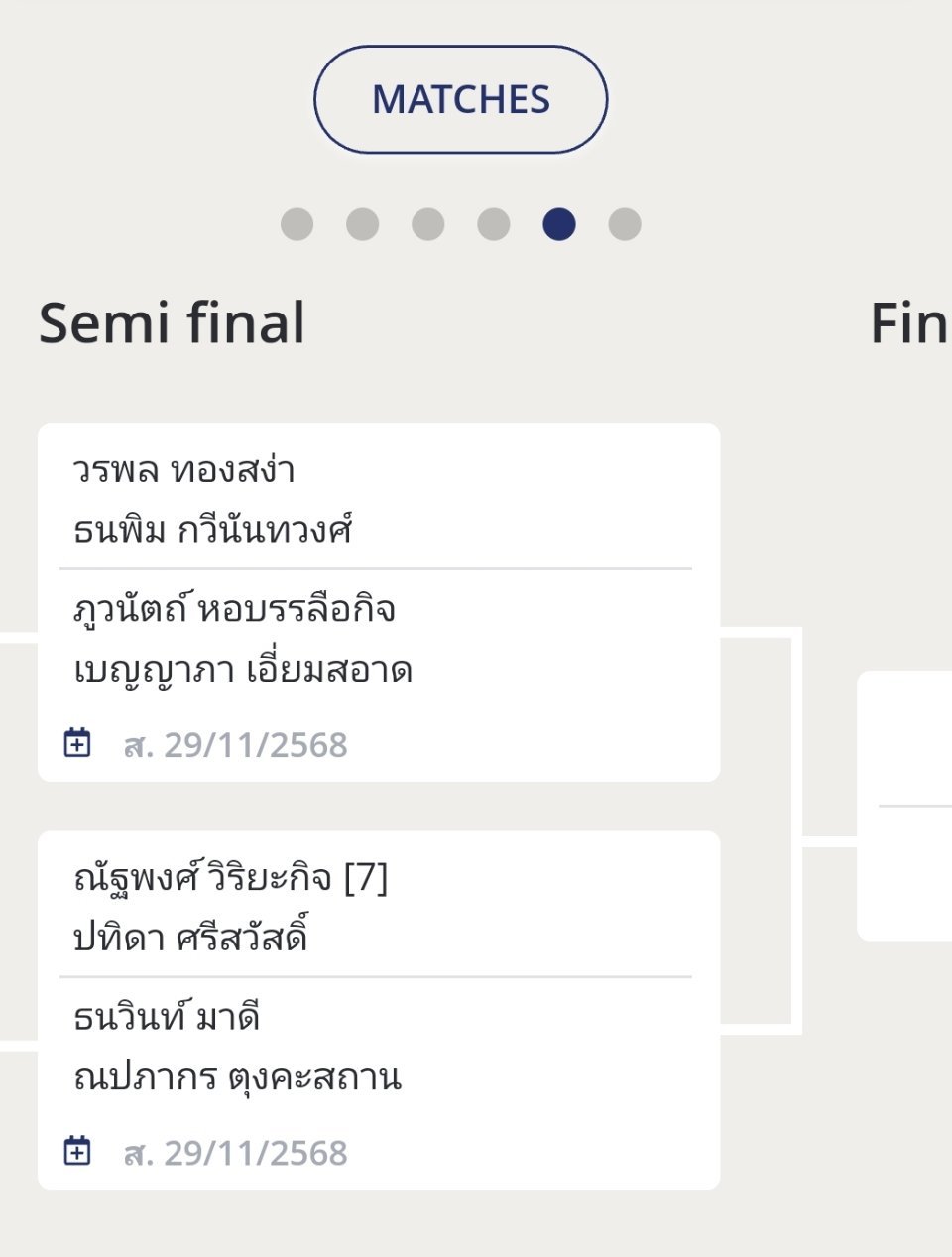
Task: Open the partially visible Final match card
Action: pos(904,805)
